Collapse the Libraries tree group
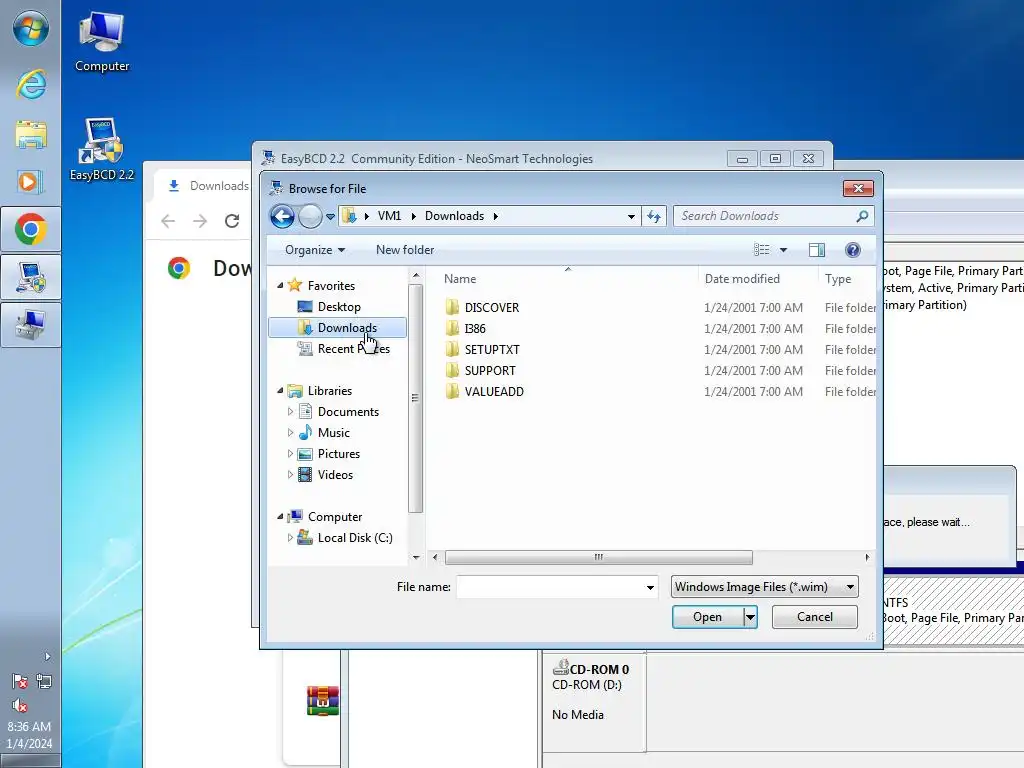 (280, 391)
